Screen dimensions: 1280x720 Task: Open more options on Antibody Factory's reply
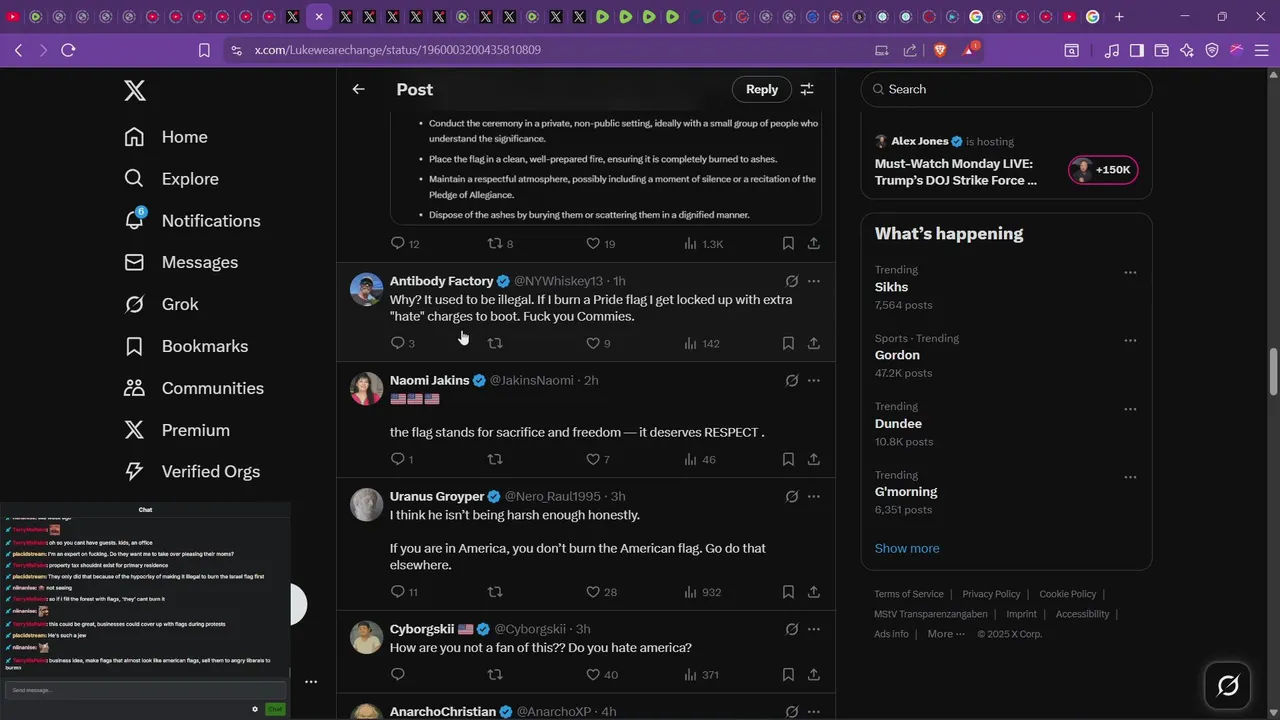point(814,281)
